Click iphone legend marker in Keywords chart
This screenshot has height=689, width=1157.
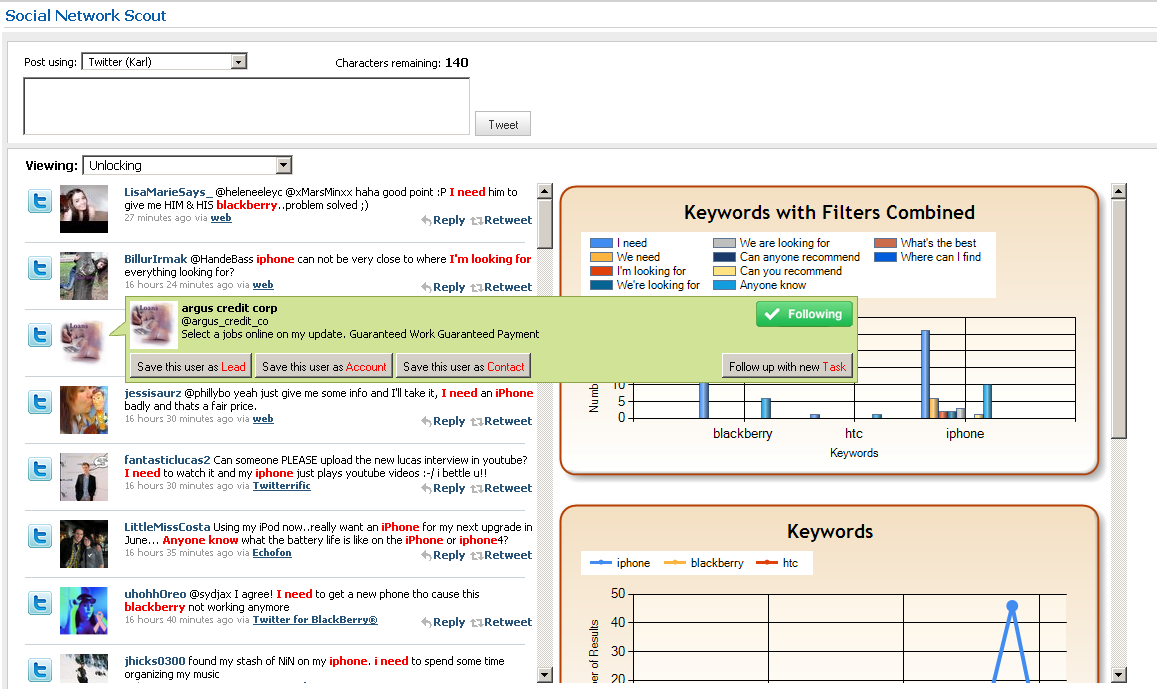[601, 563]
